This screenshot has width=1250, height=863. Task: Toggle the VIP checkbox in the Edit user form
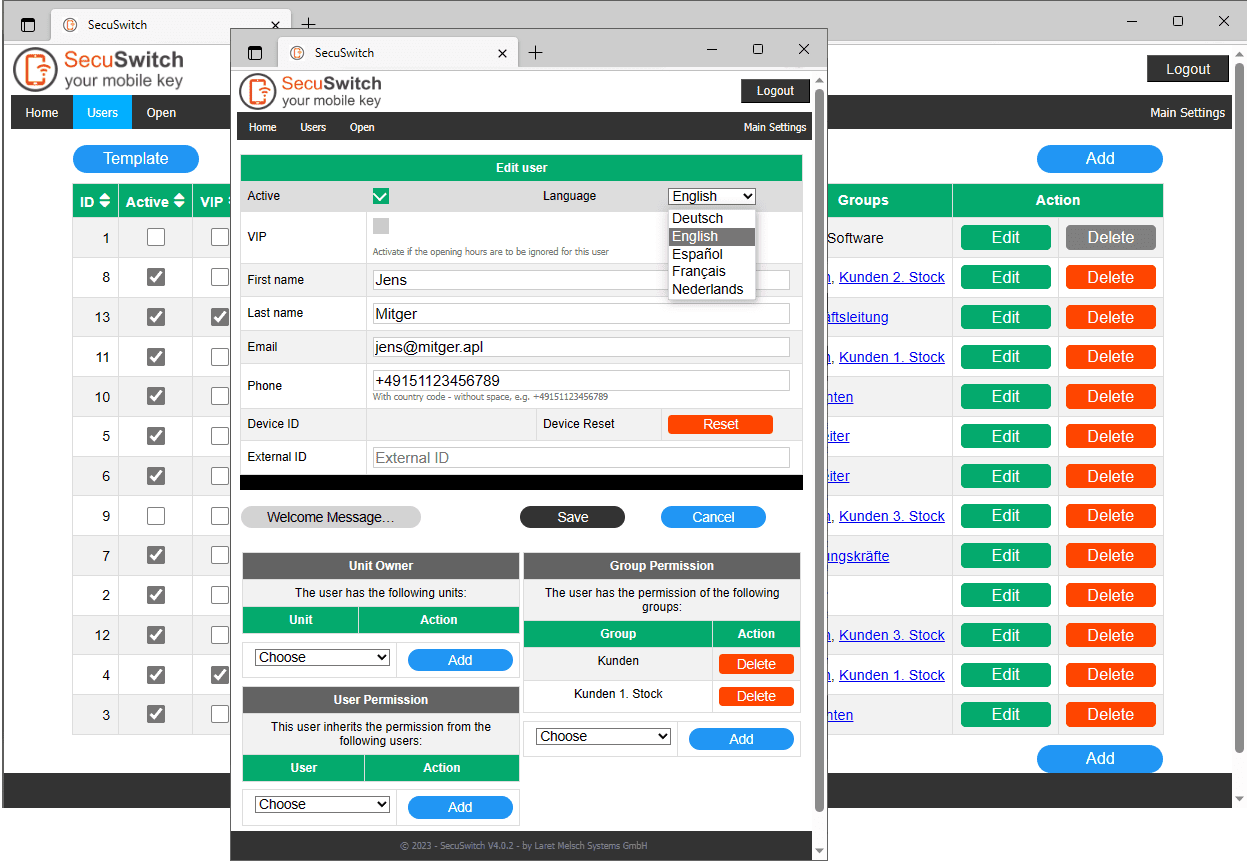coord(381,226)
